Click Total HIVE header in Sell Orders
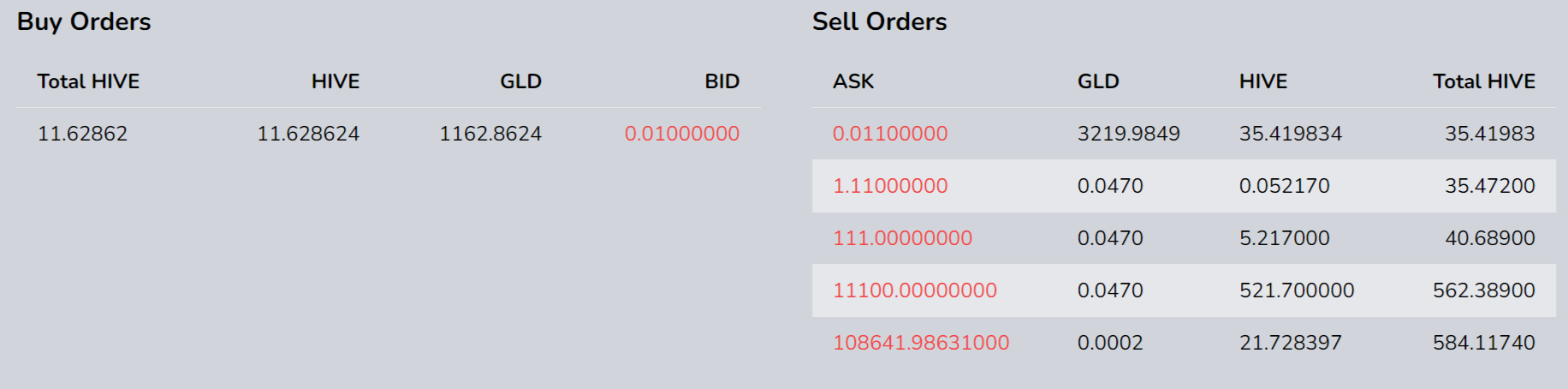1568x389 pixels. (x=1484, y=81)
